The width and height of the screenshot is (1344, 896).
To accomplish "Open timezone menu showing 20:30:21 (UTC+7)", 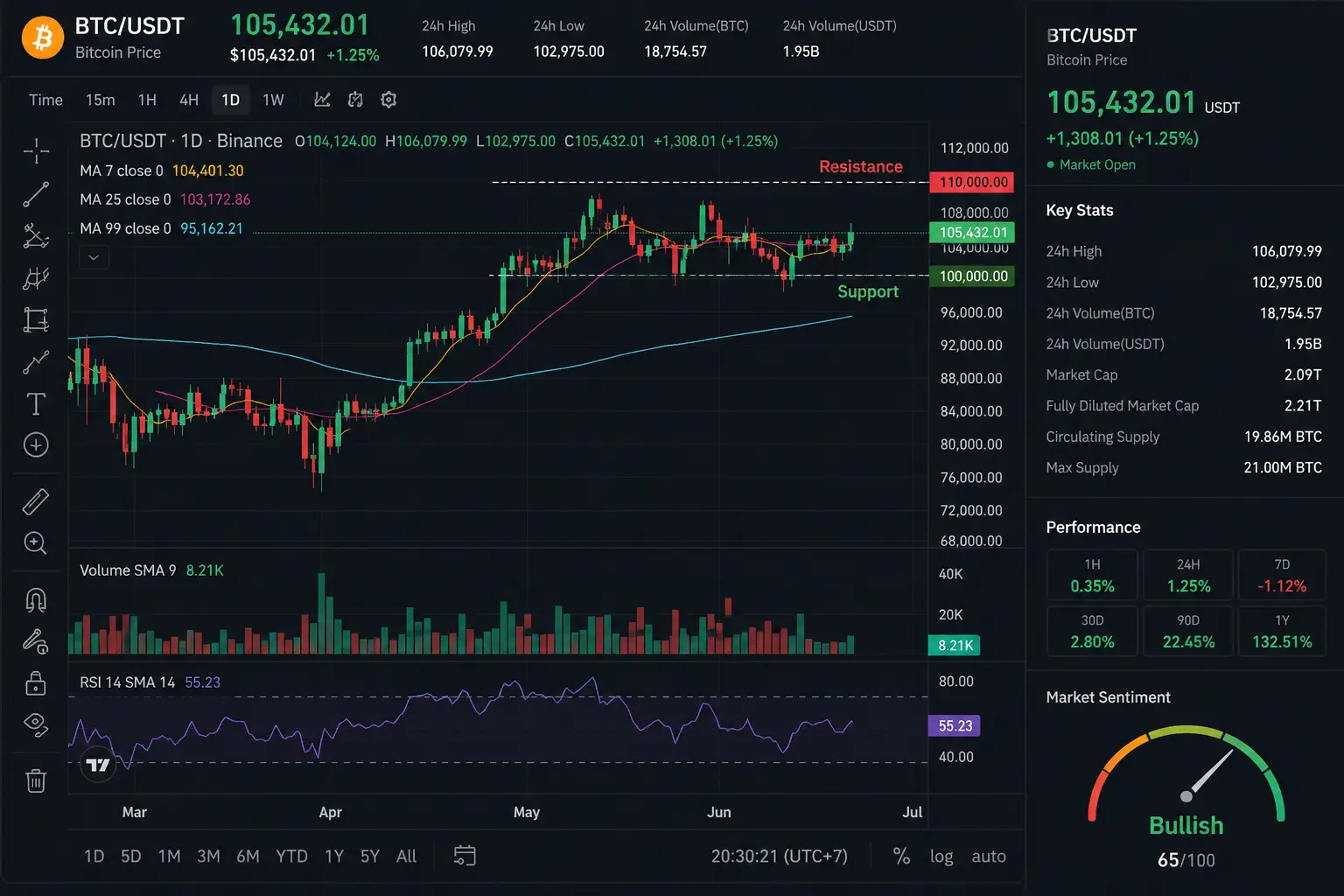I will coord(780,856).
